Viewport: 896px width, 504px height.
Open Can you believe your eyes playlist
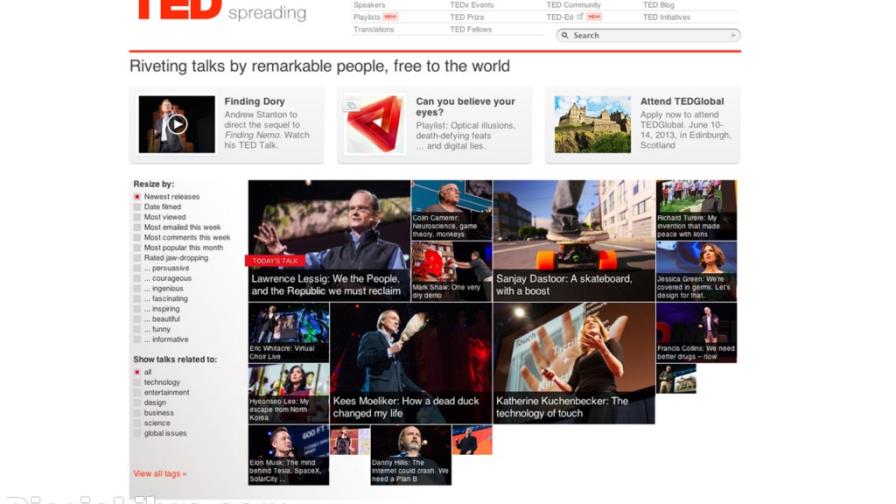point(465,106)
